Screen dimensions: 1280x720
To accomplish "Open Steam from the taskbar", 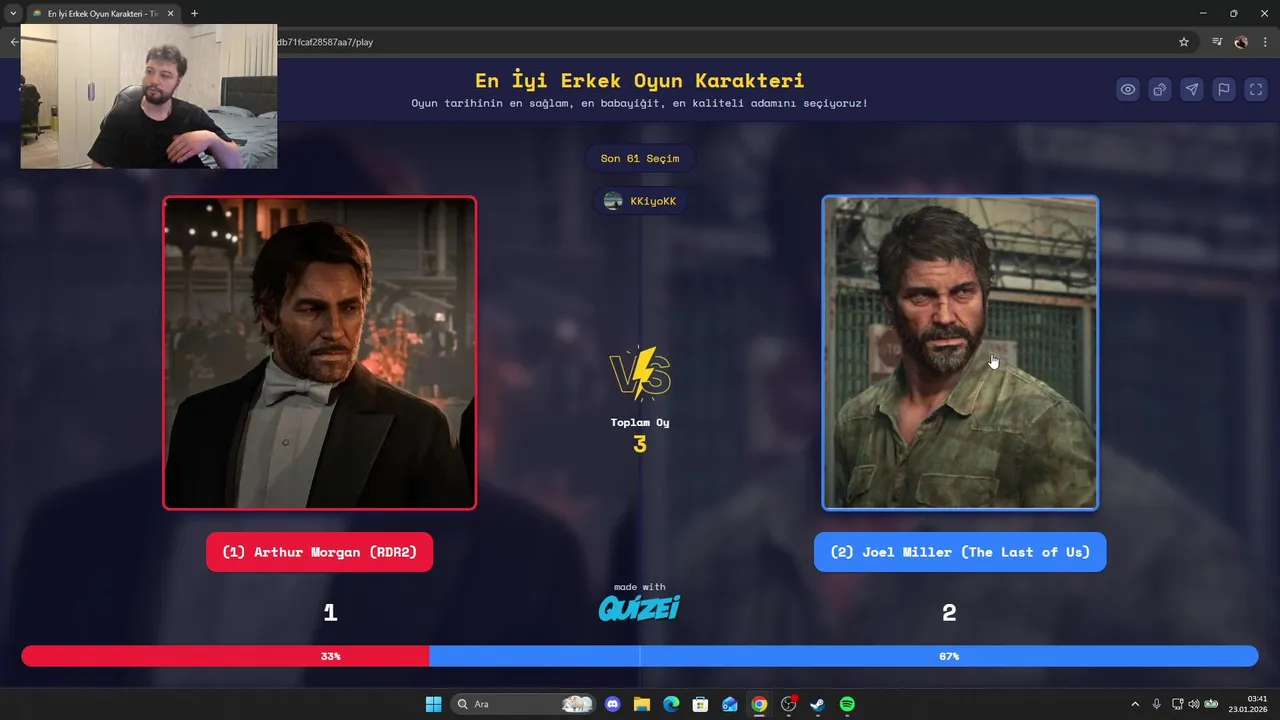I will coord(817,704).
